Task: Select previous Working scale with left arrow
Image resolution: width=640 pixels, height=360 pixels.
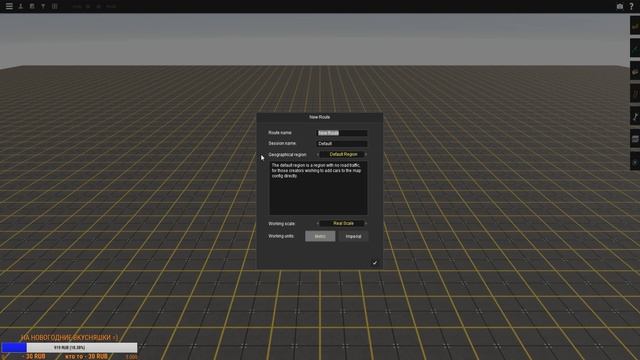Action: tap(318, 223)
